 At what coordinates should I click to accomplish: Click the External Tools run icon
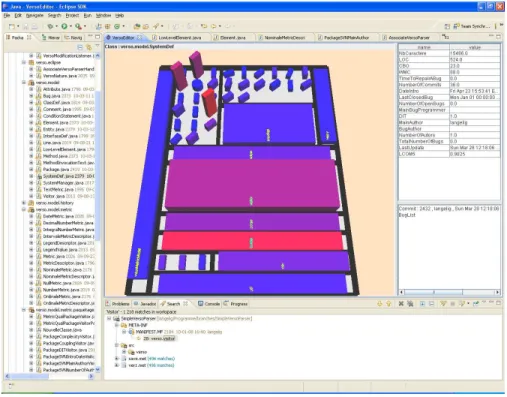(x=78, y=26)
